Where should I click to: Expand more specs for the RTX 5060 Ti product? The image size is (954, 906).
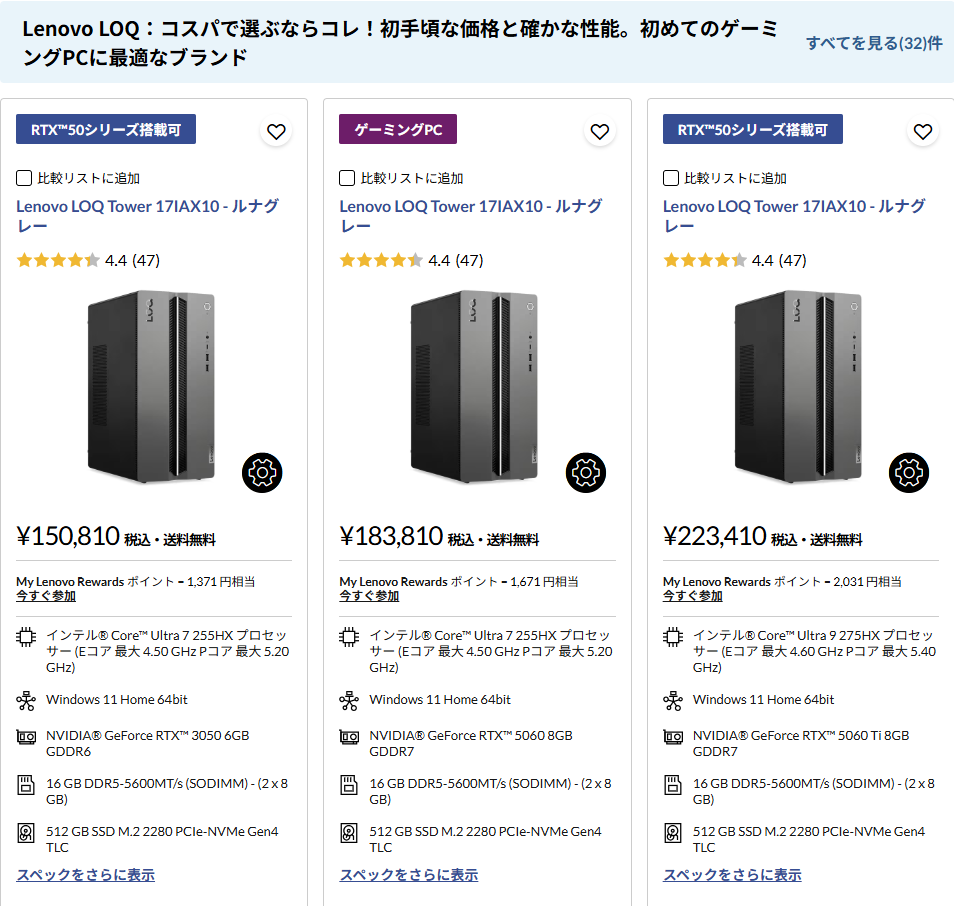pos(731,875)
